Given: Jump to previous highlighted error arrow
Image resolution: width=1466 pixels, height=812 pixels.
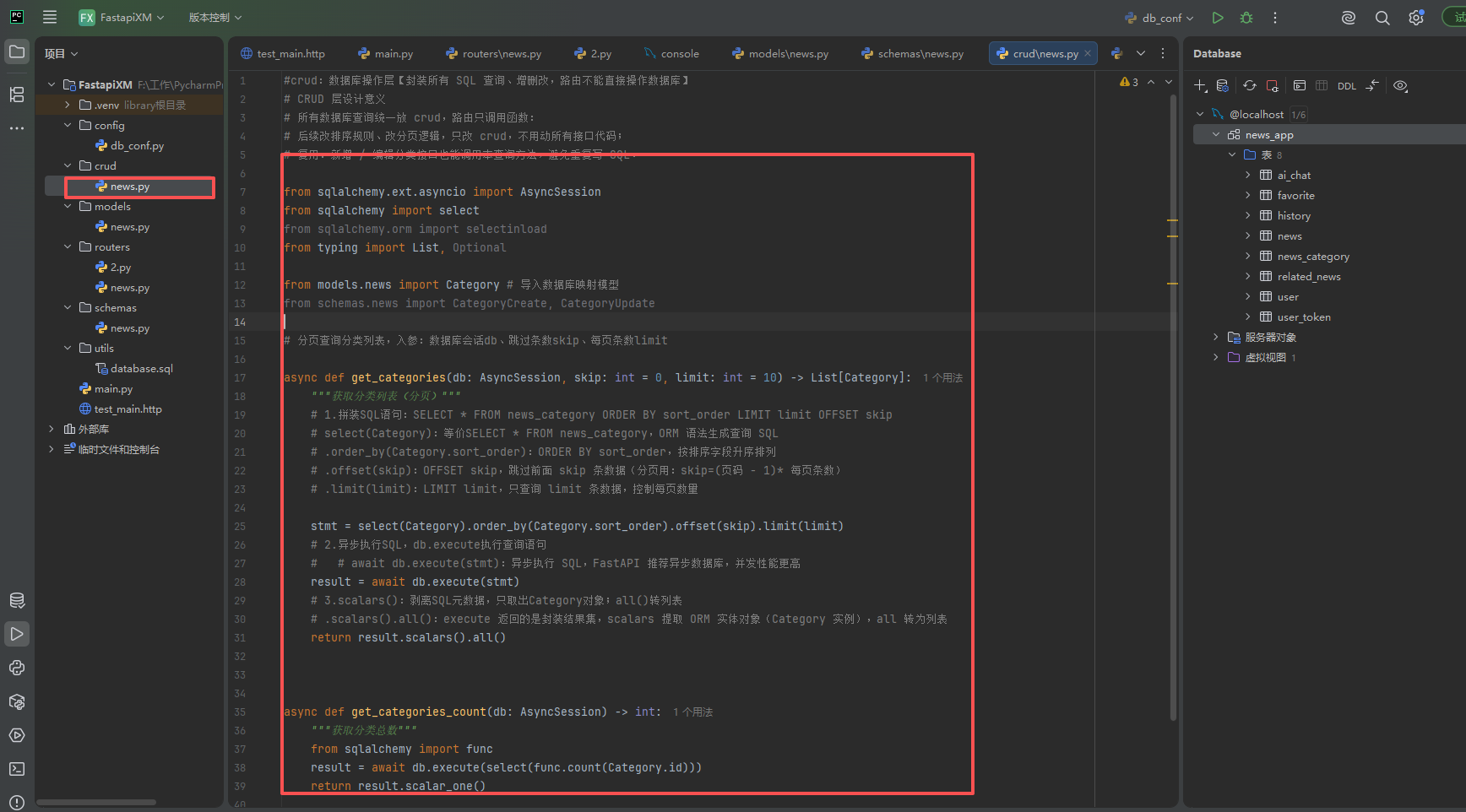Looking at the screenshot, I should [x=1151, y=82].
